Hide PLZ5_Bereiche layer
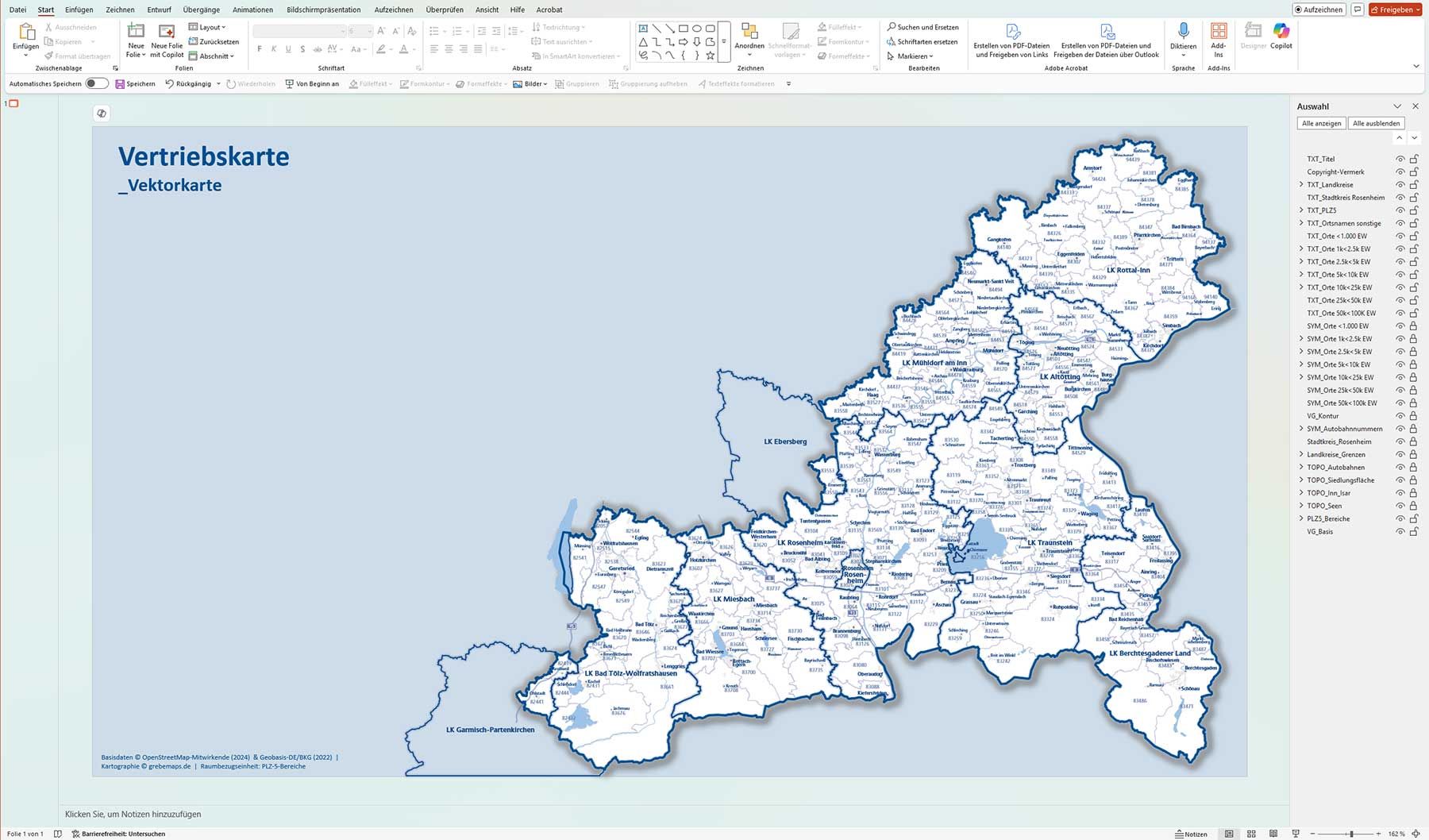This screenshot has width=1429, height=840. point(1400,518)
